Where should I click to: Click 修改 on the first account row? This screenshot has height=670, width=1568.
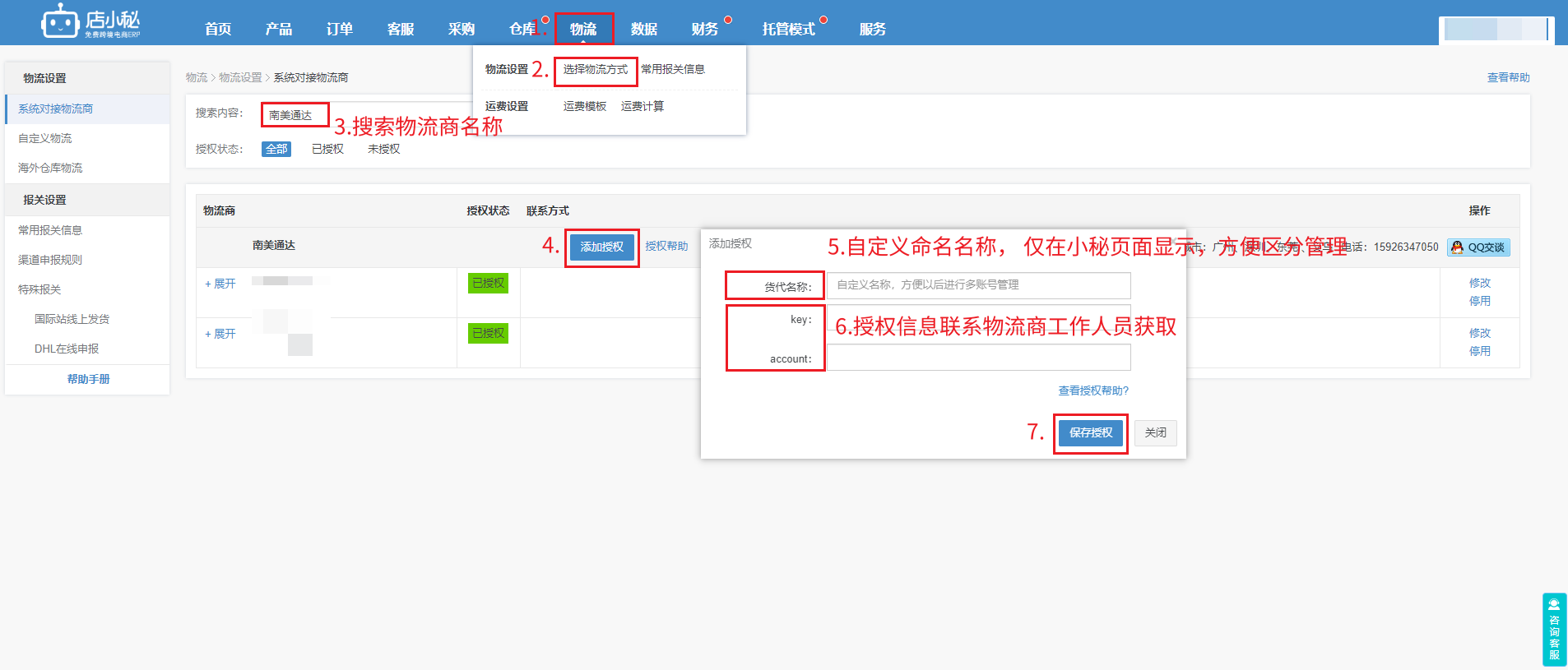[1480, 283]
